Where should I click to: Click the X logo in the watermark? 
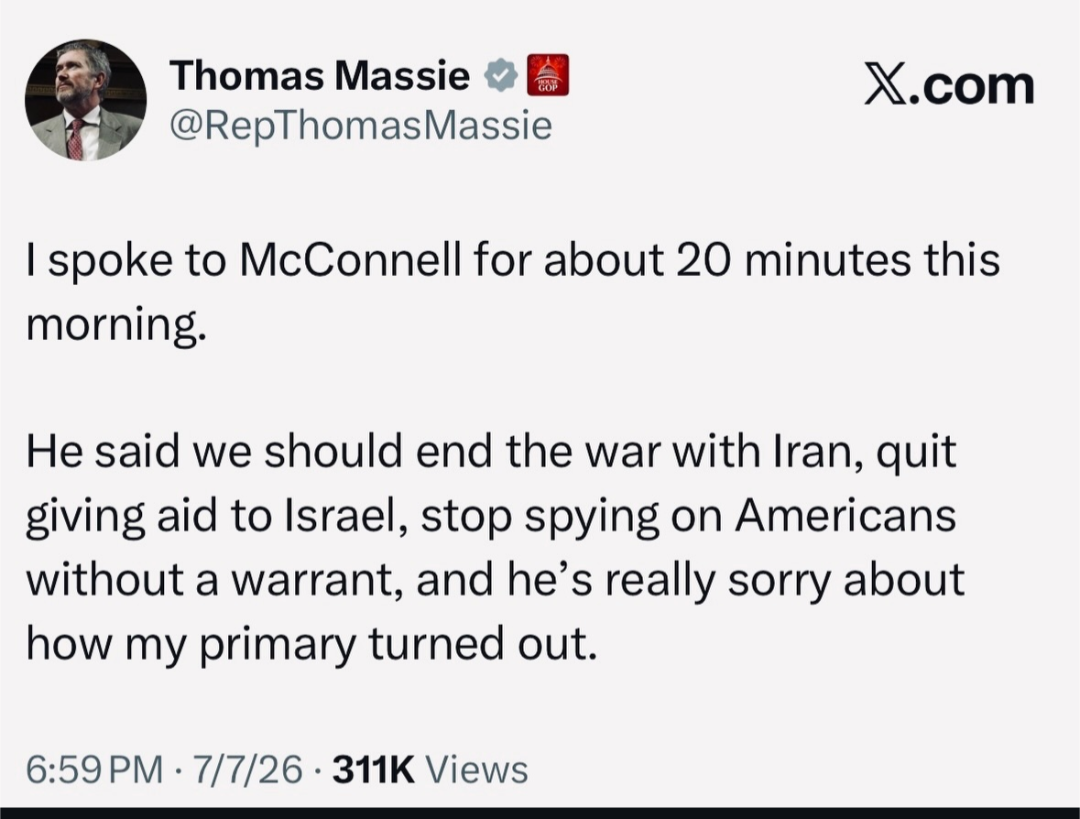pyautogui.click(x=887, y=87)
